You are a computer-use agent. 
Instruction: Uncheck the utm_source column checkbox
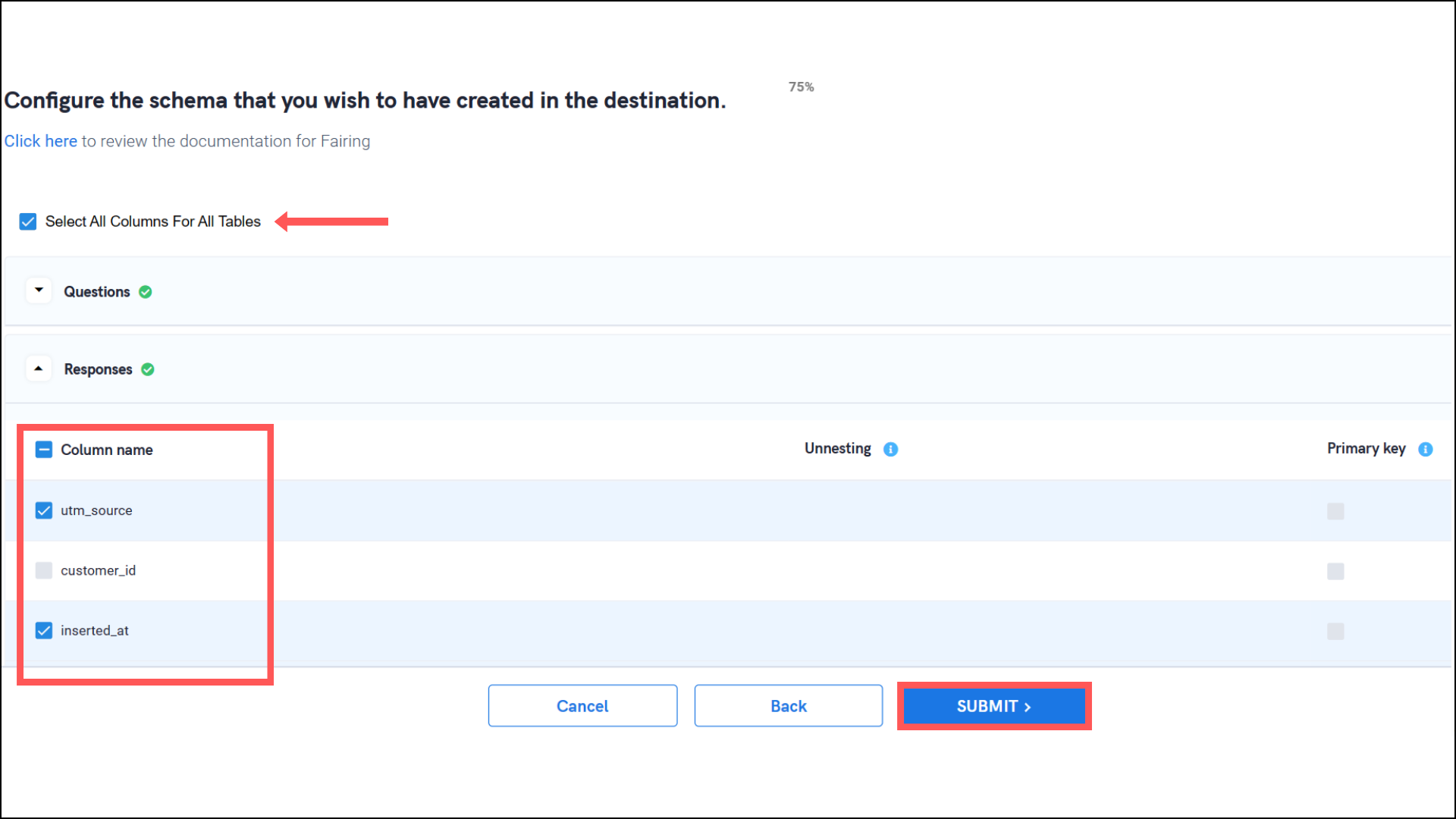[44, 510]
